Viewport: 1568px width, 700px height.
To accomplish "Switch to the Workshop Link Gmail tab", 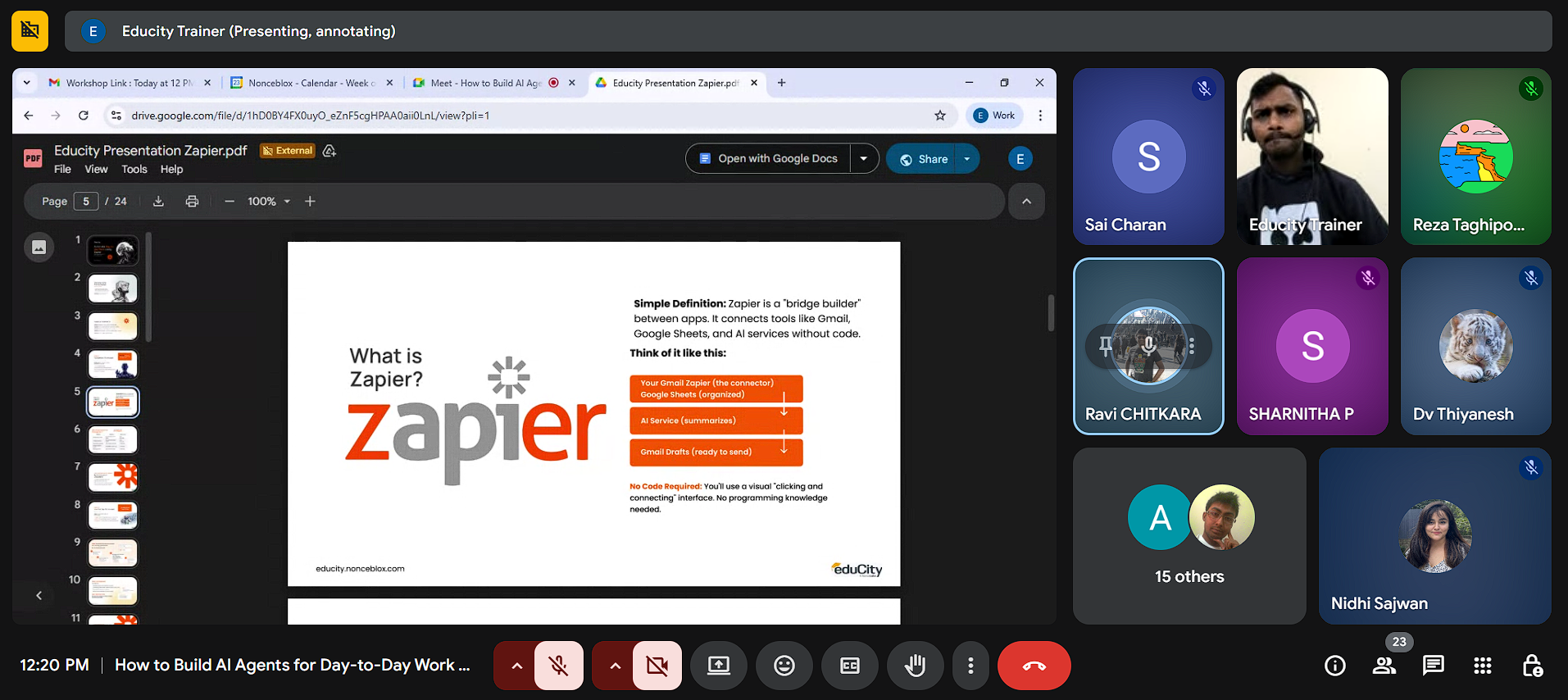I will [x=130, y=83].
